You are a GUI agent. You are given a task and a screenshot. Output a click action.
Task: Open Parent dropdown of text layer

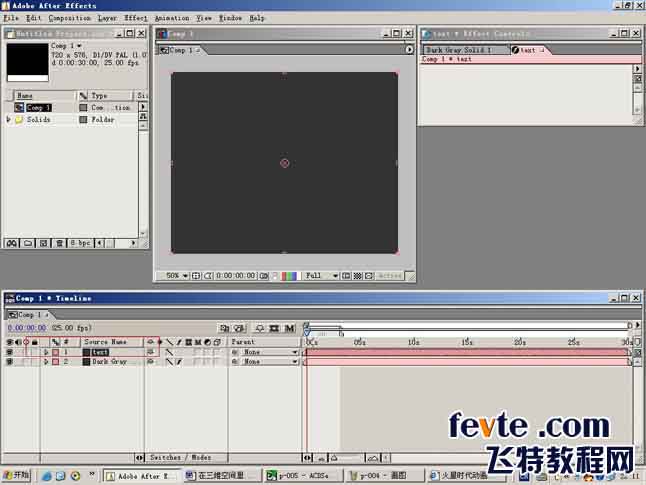269,352
